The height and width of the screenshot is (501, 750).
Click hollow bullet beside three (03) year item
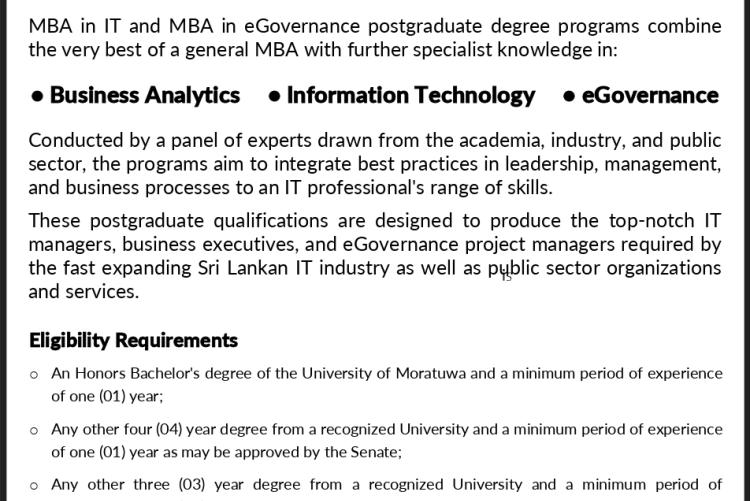tap(34, 486)
